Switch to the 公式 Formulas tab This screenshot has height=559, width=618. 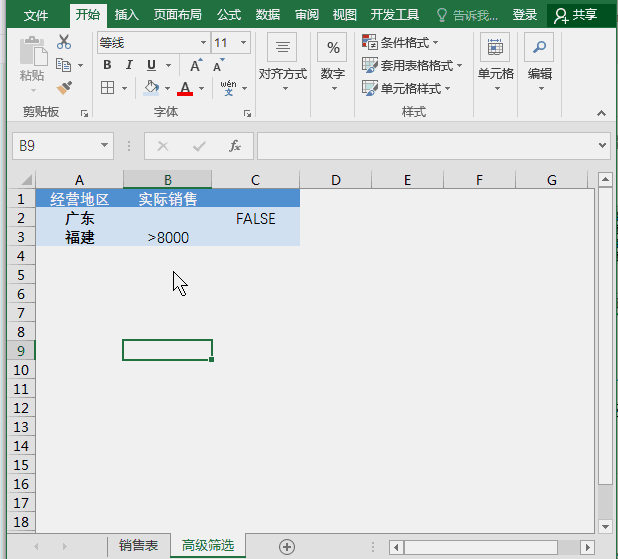pos(229,15)
